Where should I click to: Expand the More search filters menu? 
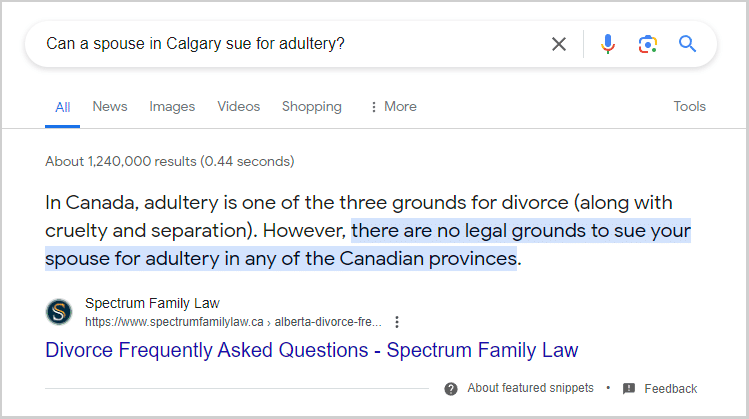[x=392, y=106]
